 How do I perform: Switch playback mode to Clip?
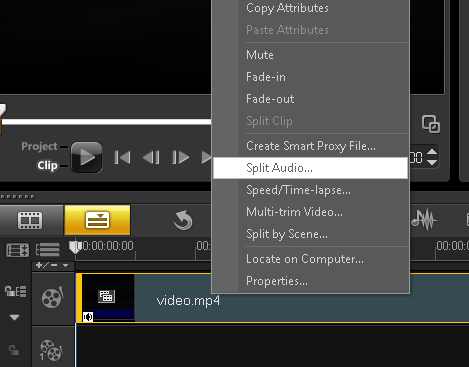[47, 165]
